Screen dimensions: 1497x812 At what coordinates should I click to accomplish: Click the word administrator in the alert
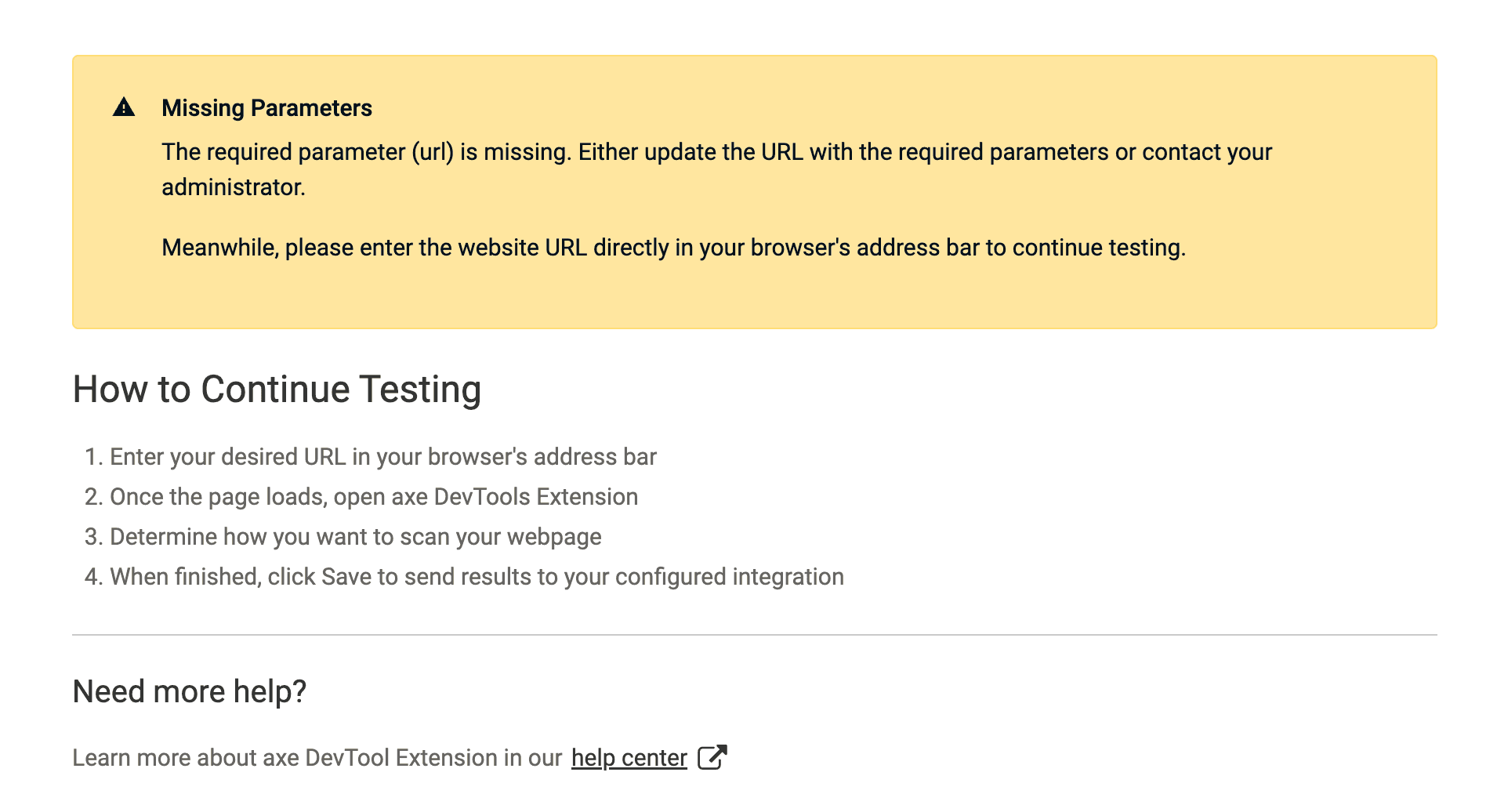click(233, 187)
